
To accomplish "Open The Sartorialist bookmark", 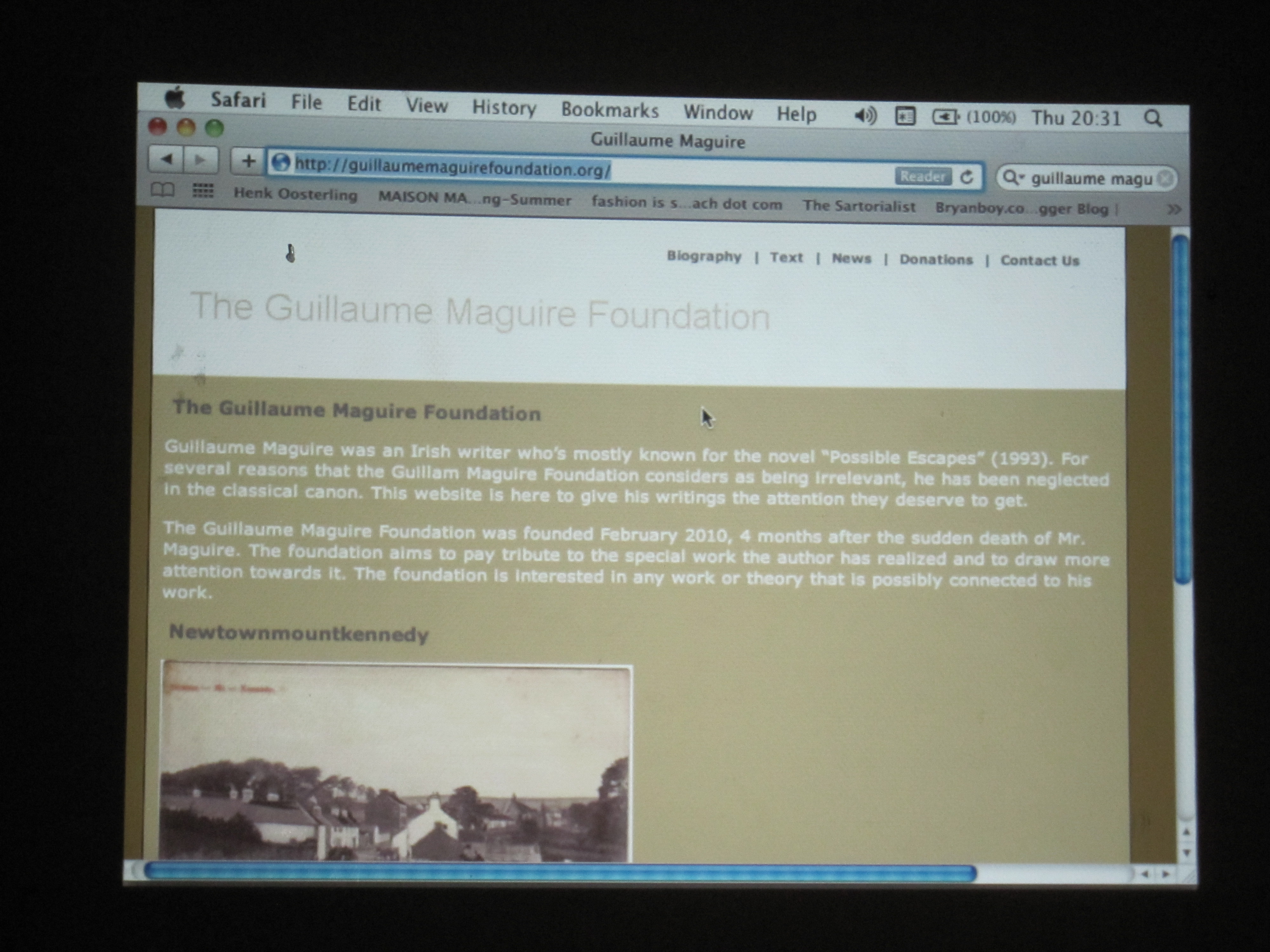I will (859, 206).
